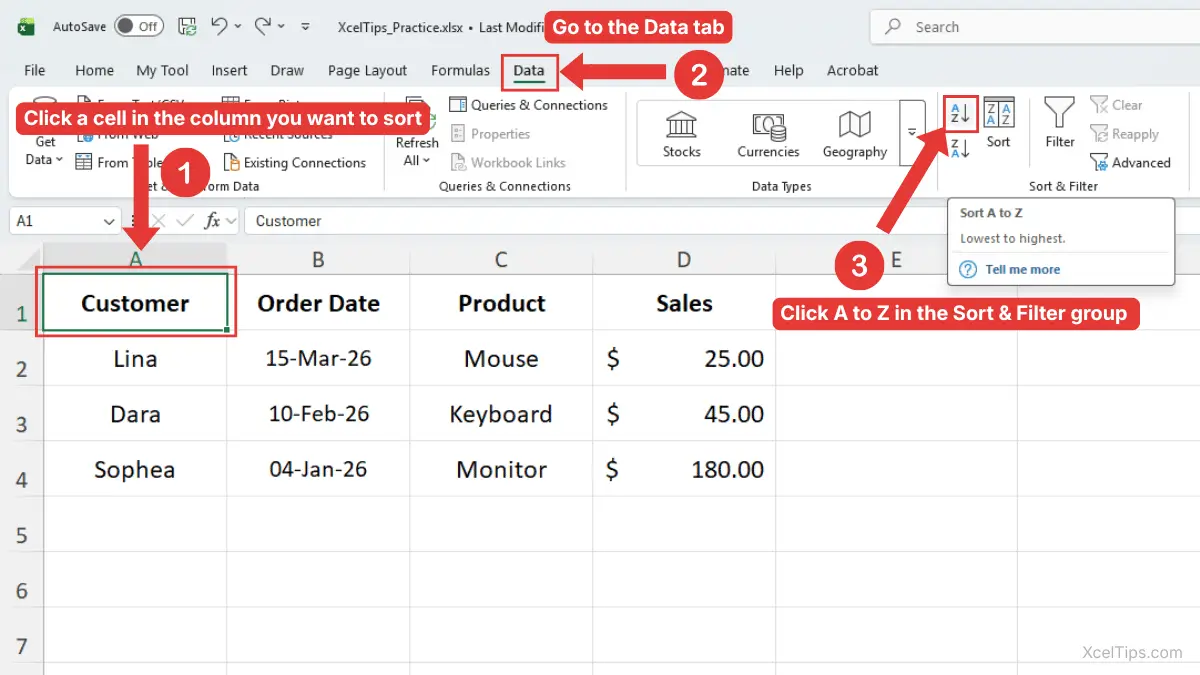Click the Clear filter button
Image resolution: width=1200 pixels, height=675 pixels.
[1116, 105]
